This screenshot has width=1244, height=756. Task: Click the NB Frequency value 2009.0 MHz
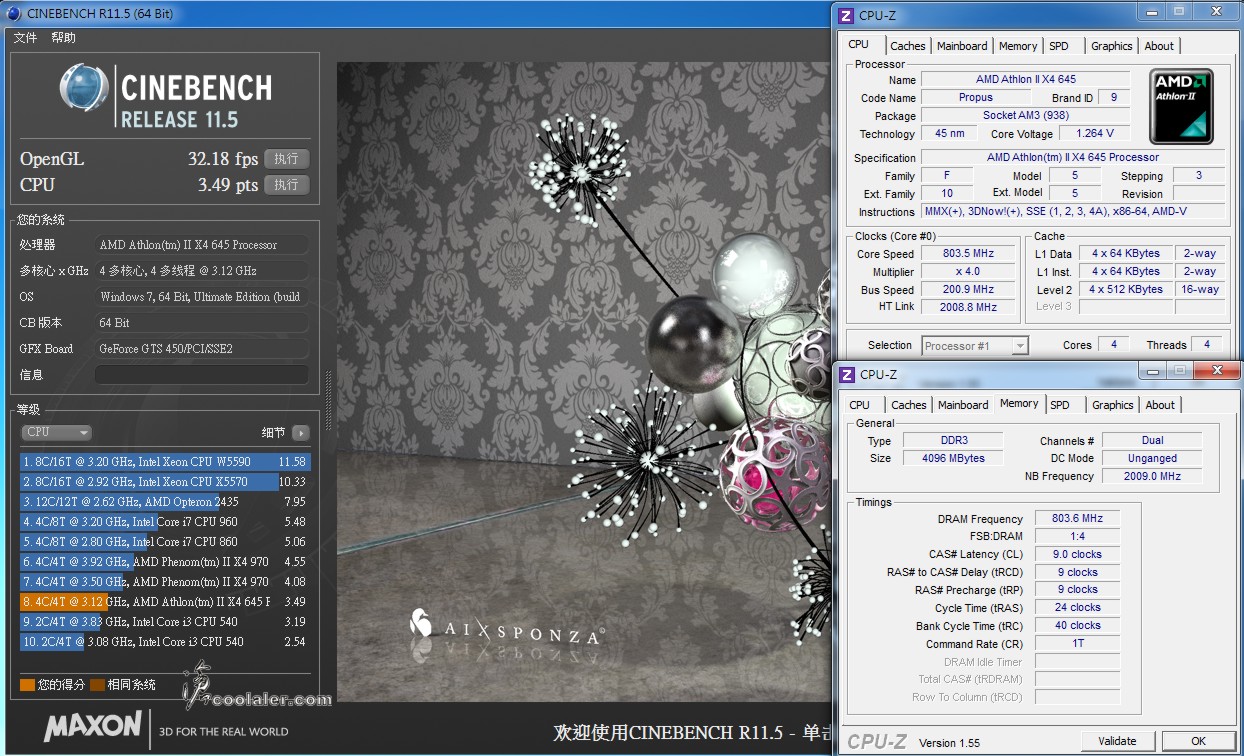(1152, 476)
